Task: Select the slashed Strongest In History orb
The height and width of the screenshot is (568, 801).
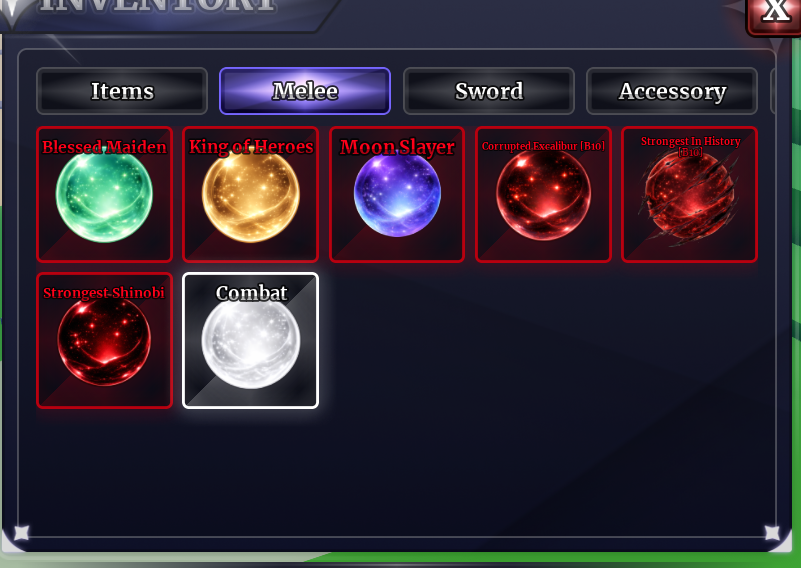Action: tap(689, 195)
